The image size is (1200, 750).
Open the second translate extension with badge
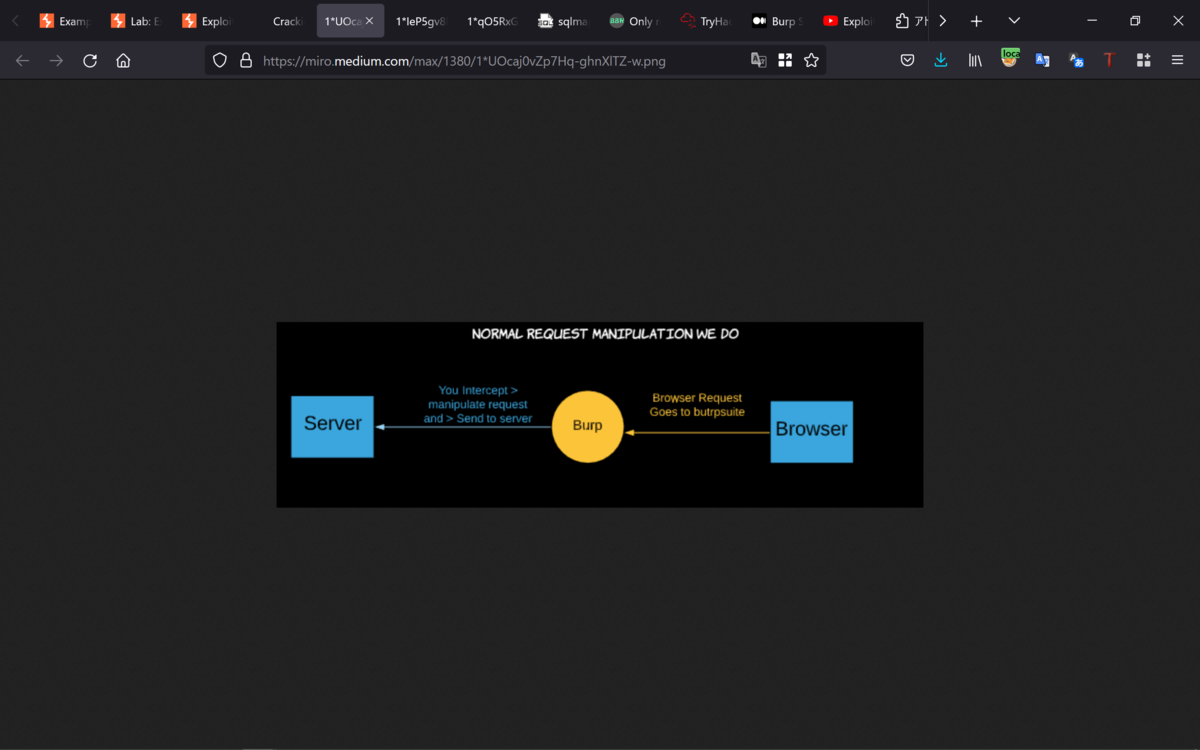[1076, 61]
